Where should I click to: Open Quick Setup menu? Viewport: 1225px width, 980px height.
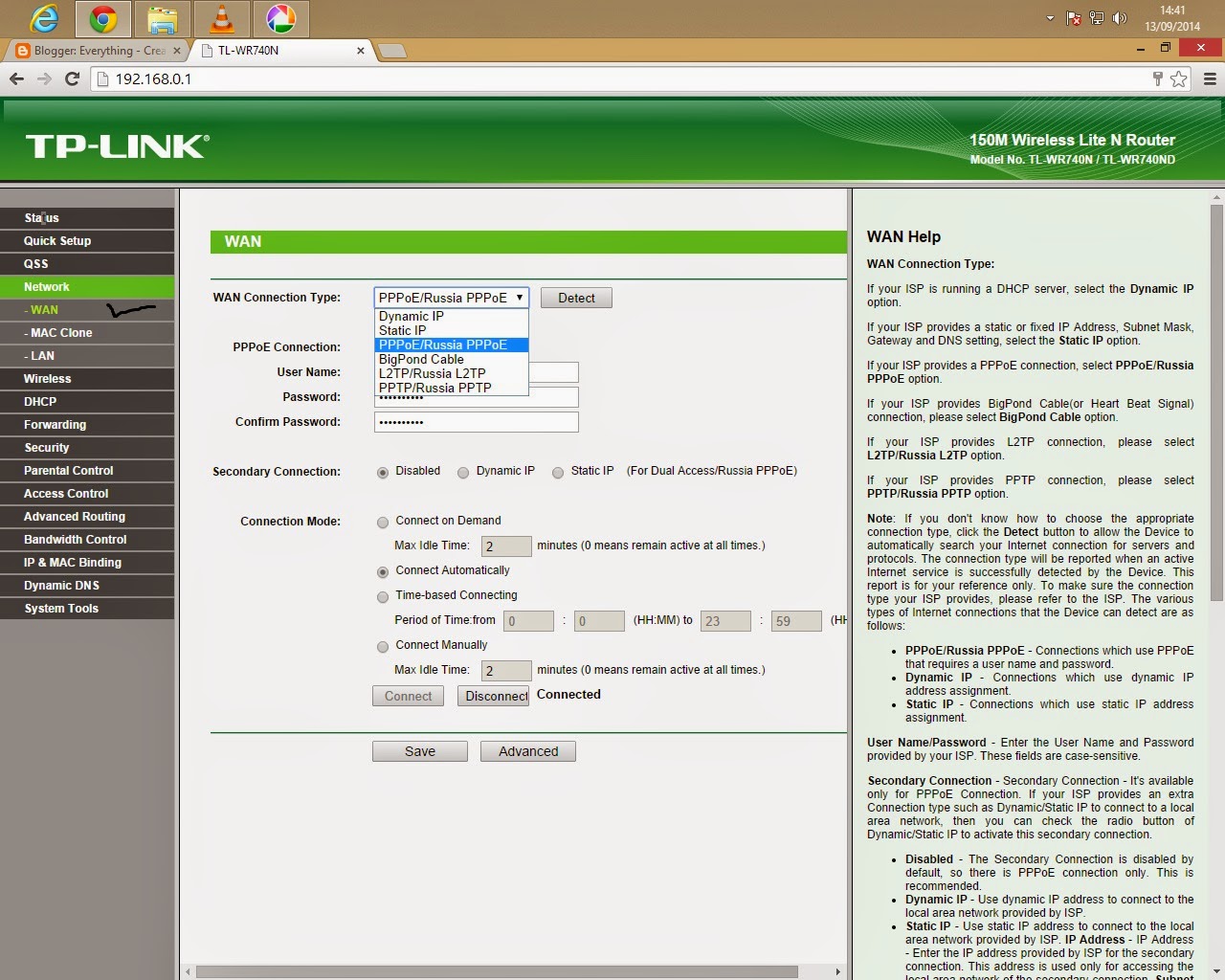[x=87, y=241]
